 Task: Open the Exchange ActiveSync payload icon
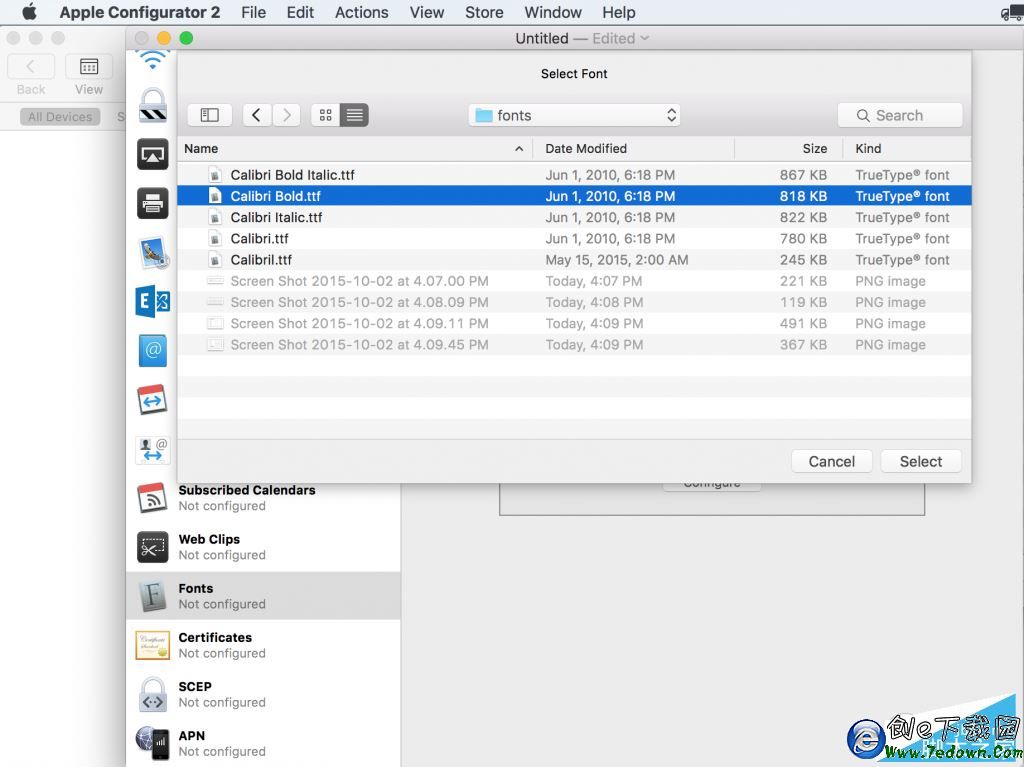[153, 301]
